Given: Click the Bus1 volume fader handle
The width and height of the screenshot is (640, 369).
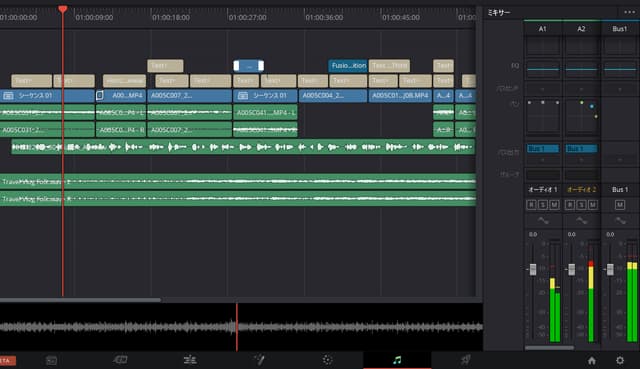Looking at the screenshot, I should [x=610, y=269].
